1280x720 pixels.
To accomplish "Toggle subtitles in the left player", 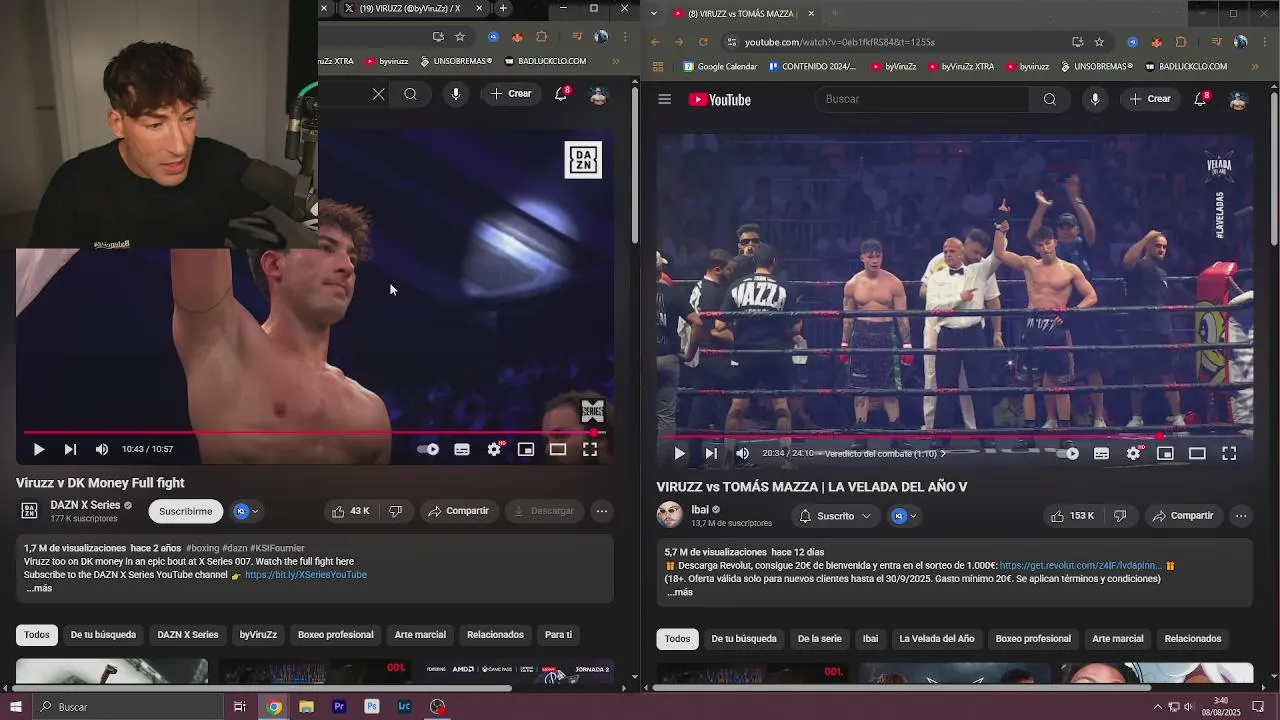I will click(462, 450).
